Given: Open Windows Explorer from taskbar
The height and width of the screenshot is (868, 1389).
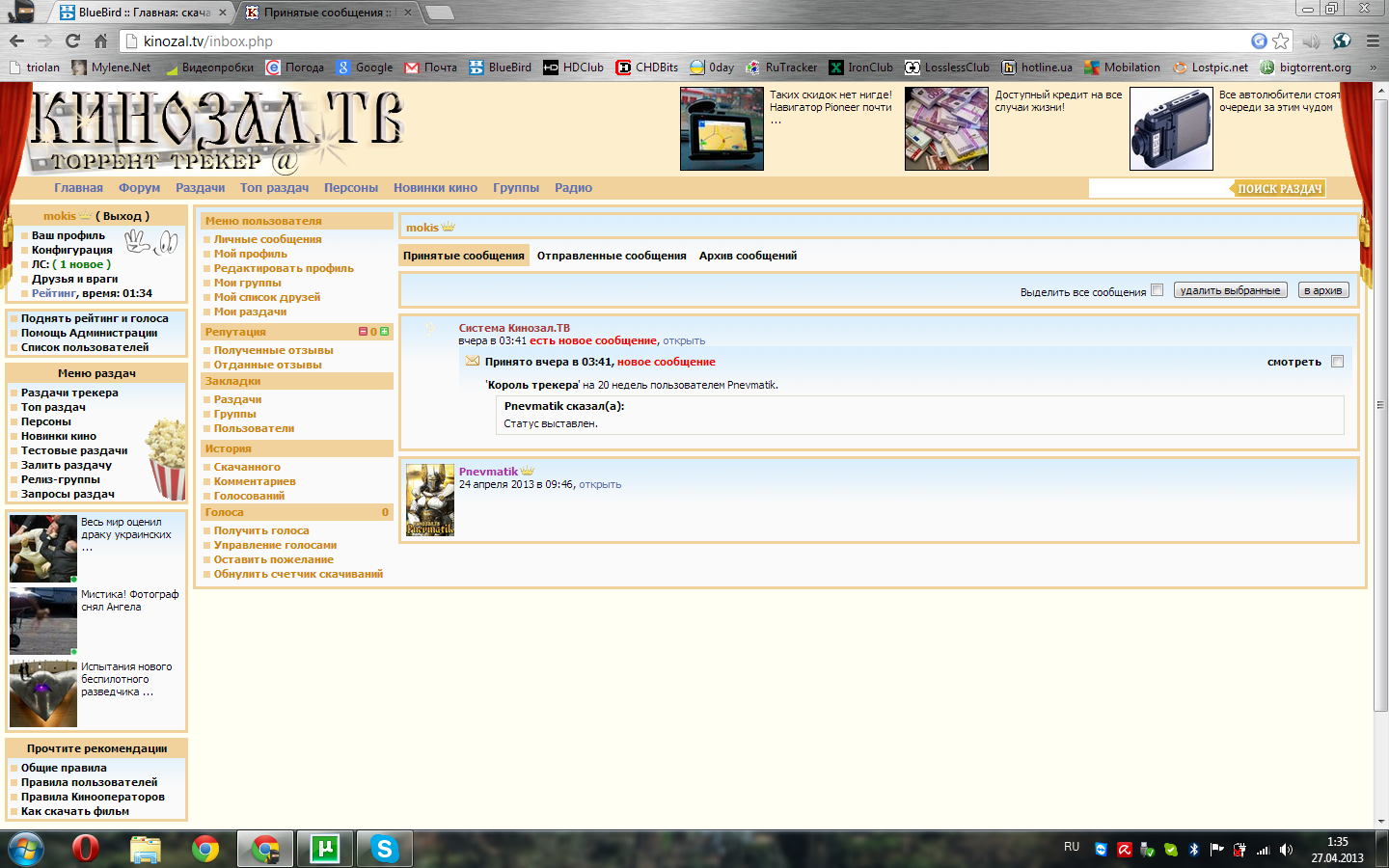Looking at the screenshot, I should [146, 849].
